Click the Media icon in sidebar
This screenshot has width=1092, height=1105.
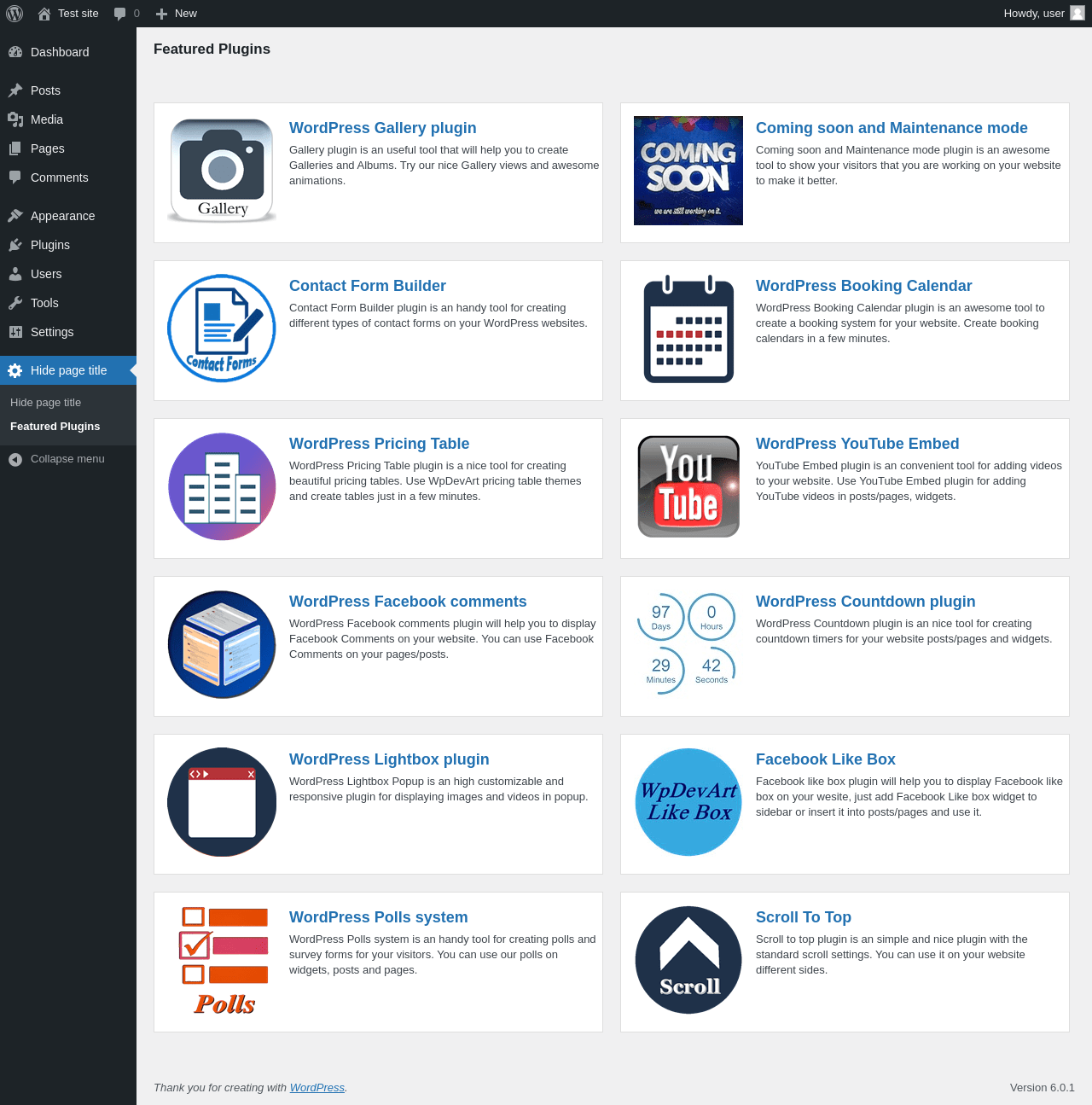pos(15,119)
